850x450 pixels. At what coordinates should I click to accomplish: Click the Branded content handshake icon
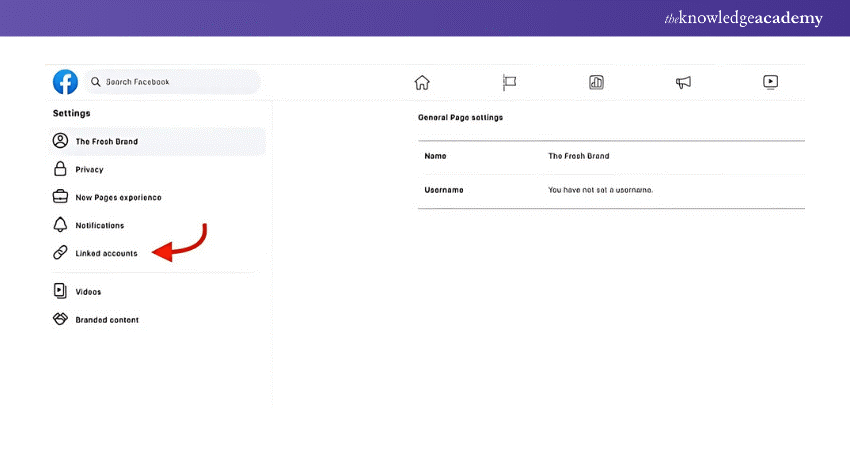[x=60, y=320]
